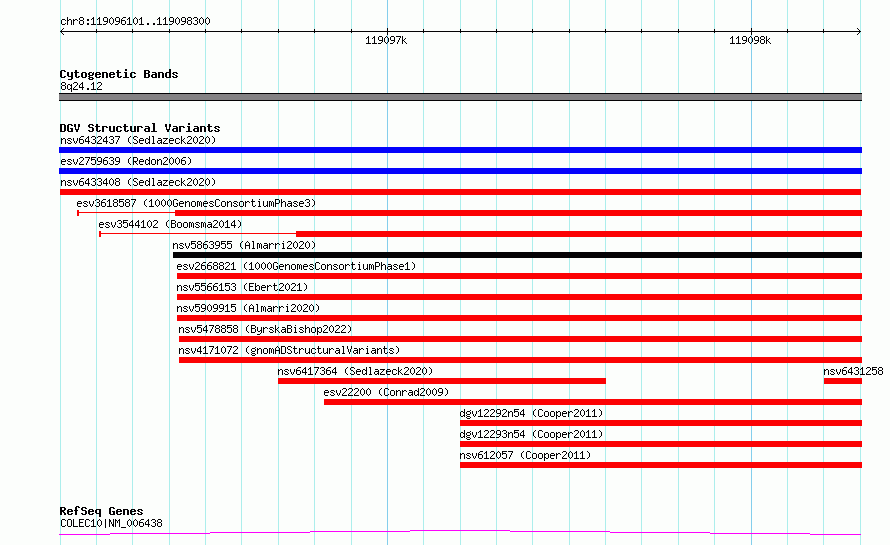Viewport: 890px width, 545px height.
Task: Click the COLEC10|NM_006438 gene label
Action: (x=111, y=523)
